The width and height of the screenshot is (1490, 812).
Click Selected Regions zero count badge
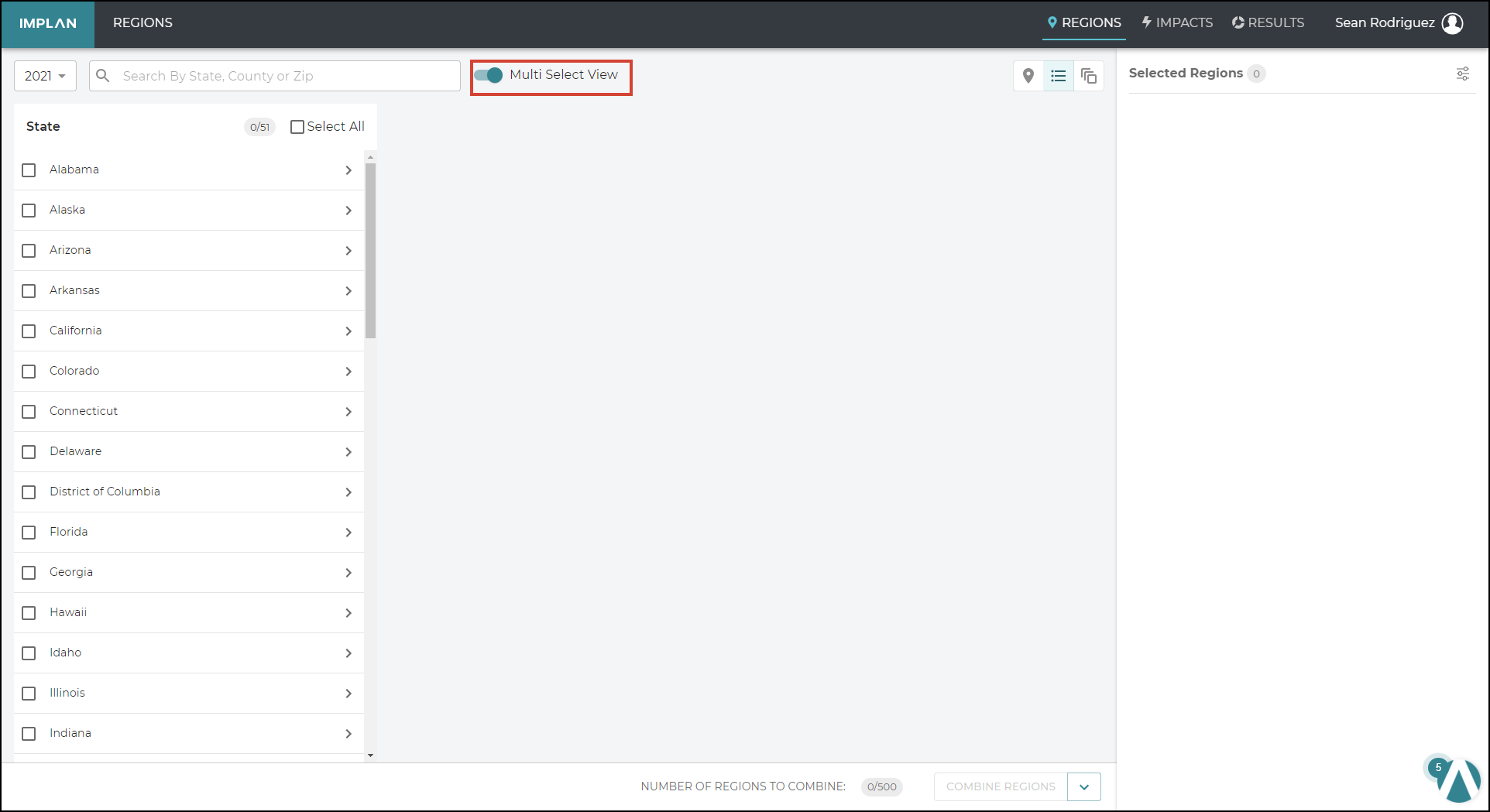(1256, 74)
